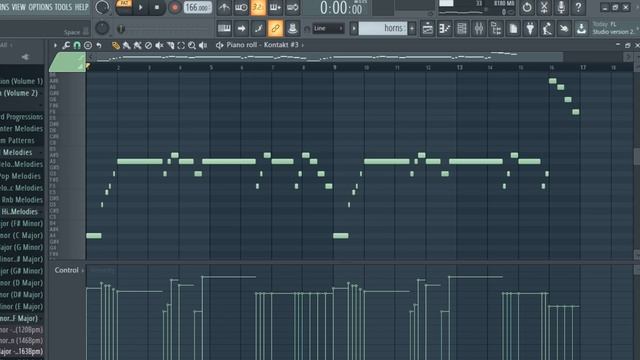
Task: Toggle the highlighted link/multilink controllers icon
Action: pos(275,29)
